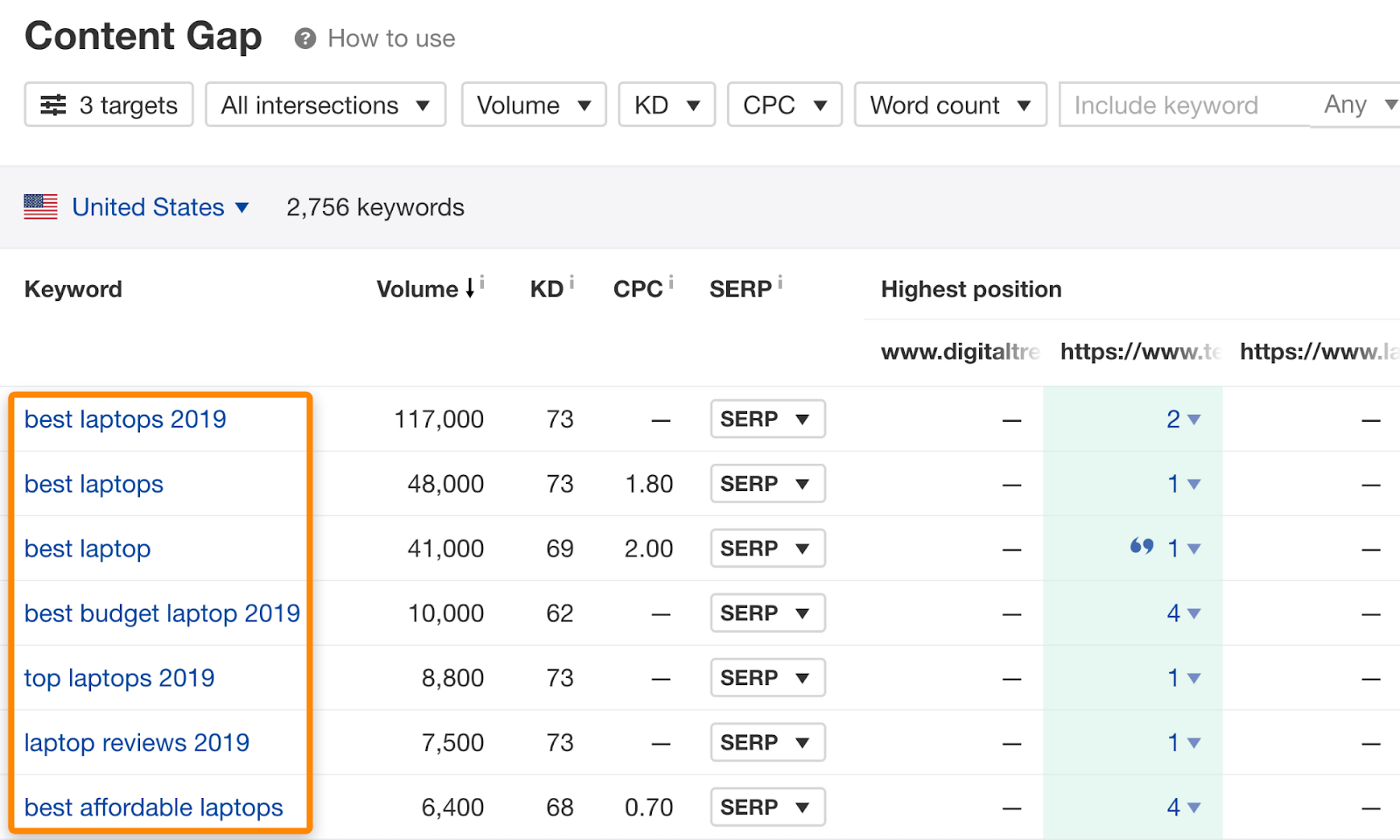Image resolution: width=1400 pixels, height=840 pixels.
Task: Click the How to use help icon
Action: pos(304,38)
